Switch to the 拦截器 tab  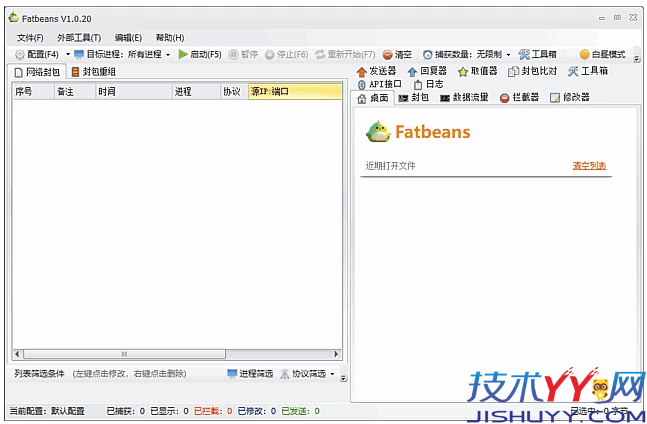click(x=519, y=97)
